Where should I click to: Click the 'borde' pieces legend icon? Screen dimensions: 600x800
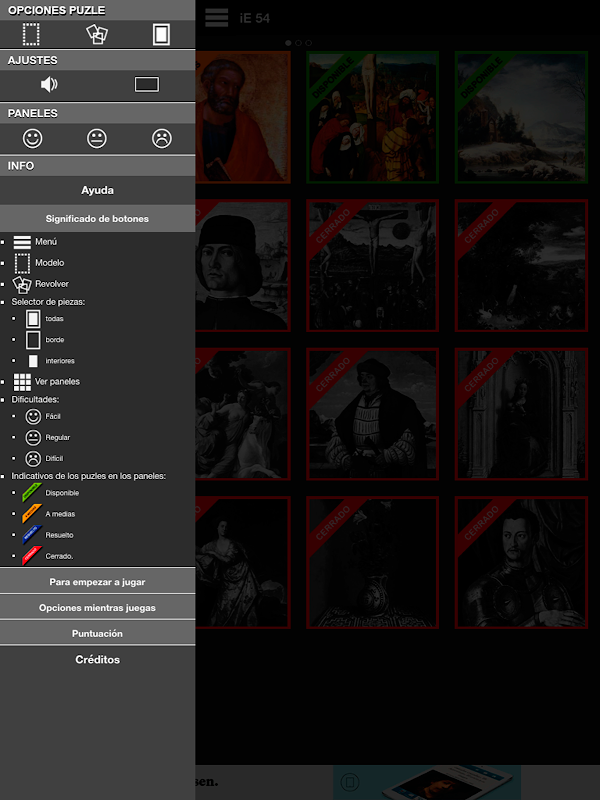33,340
